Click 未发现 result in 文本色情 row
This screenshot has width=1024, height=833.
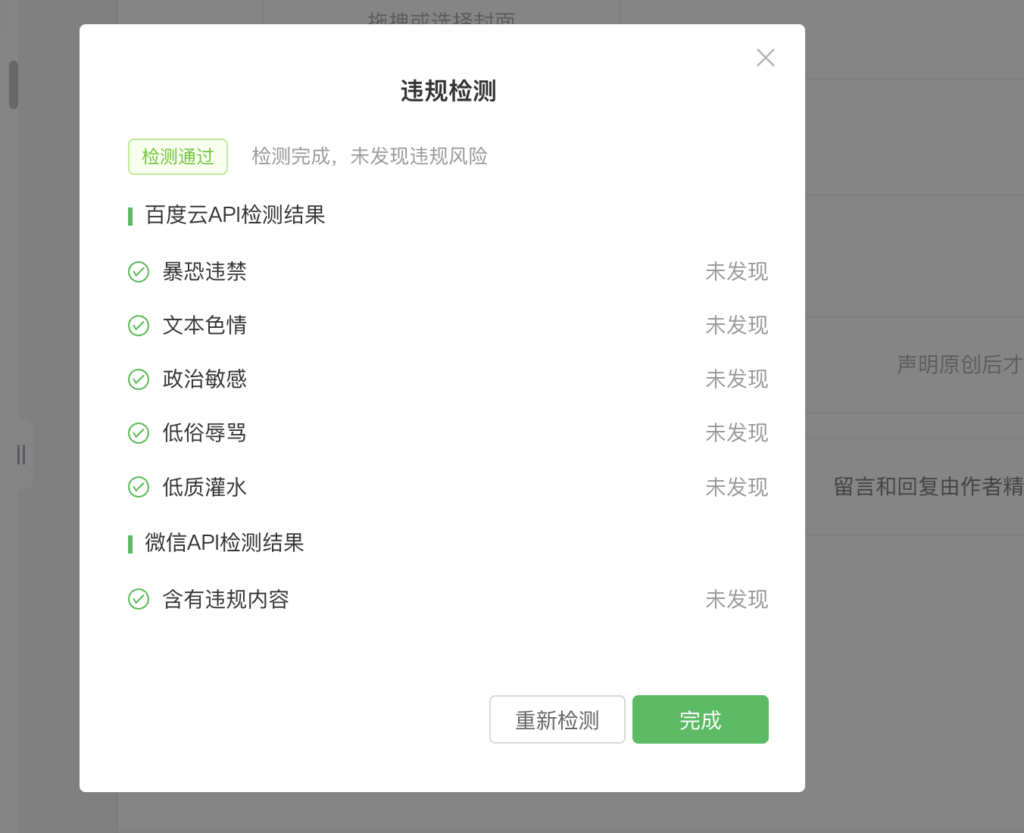(737, 325)
